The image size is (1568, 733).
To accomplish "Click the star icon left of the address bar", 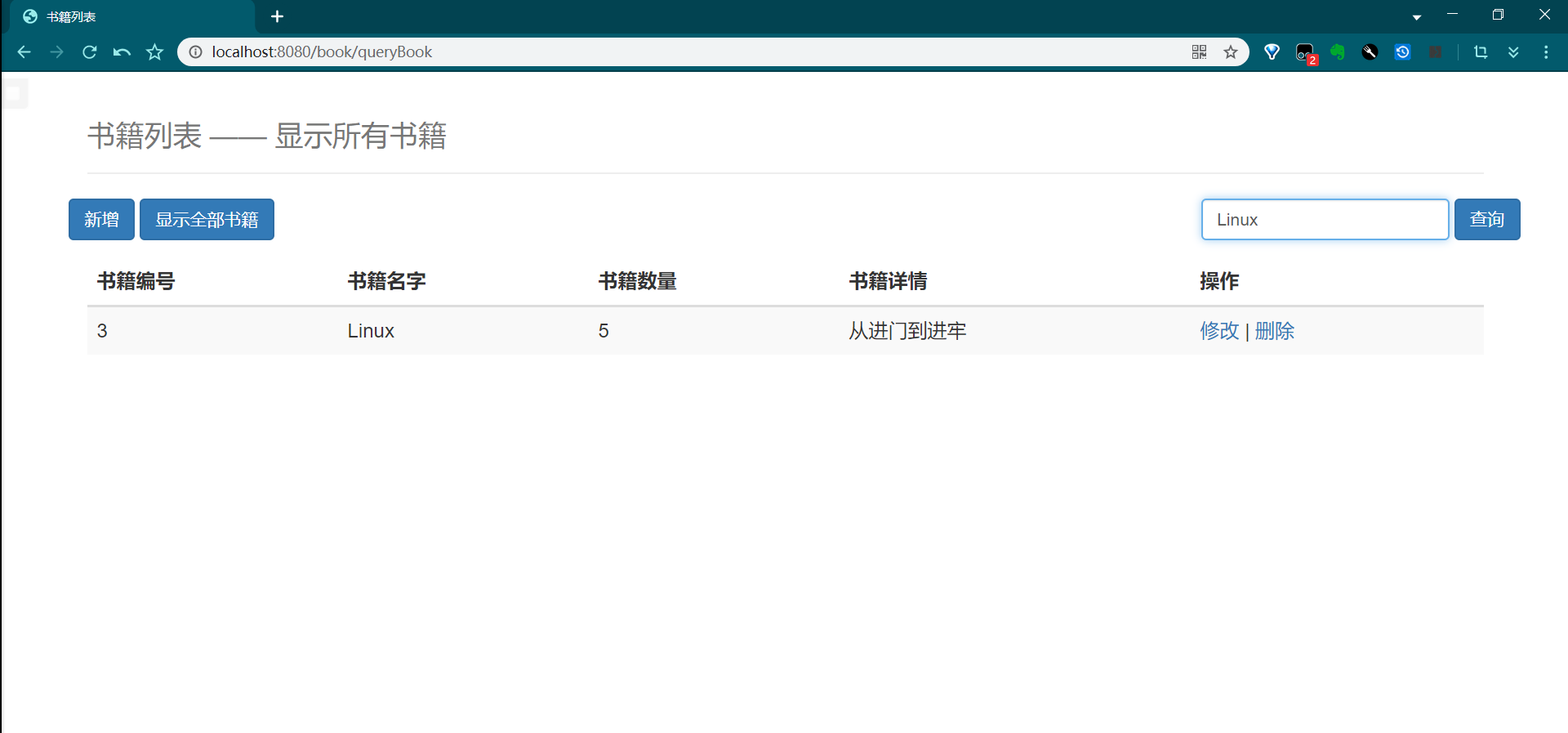I will (x=154, y=52).
